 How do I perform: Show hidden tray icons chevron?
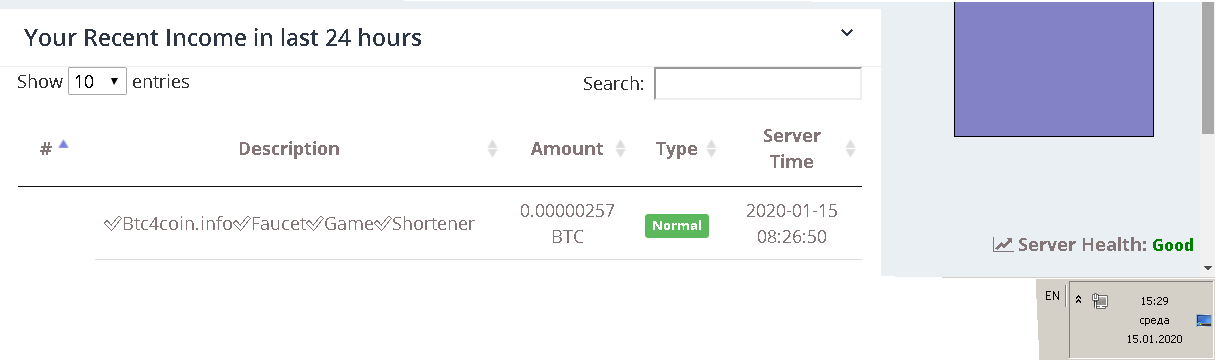click(x=1079, y=298)
